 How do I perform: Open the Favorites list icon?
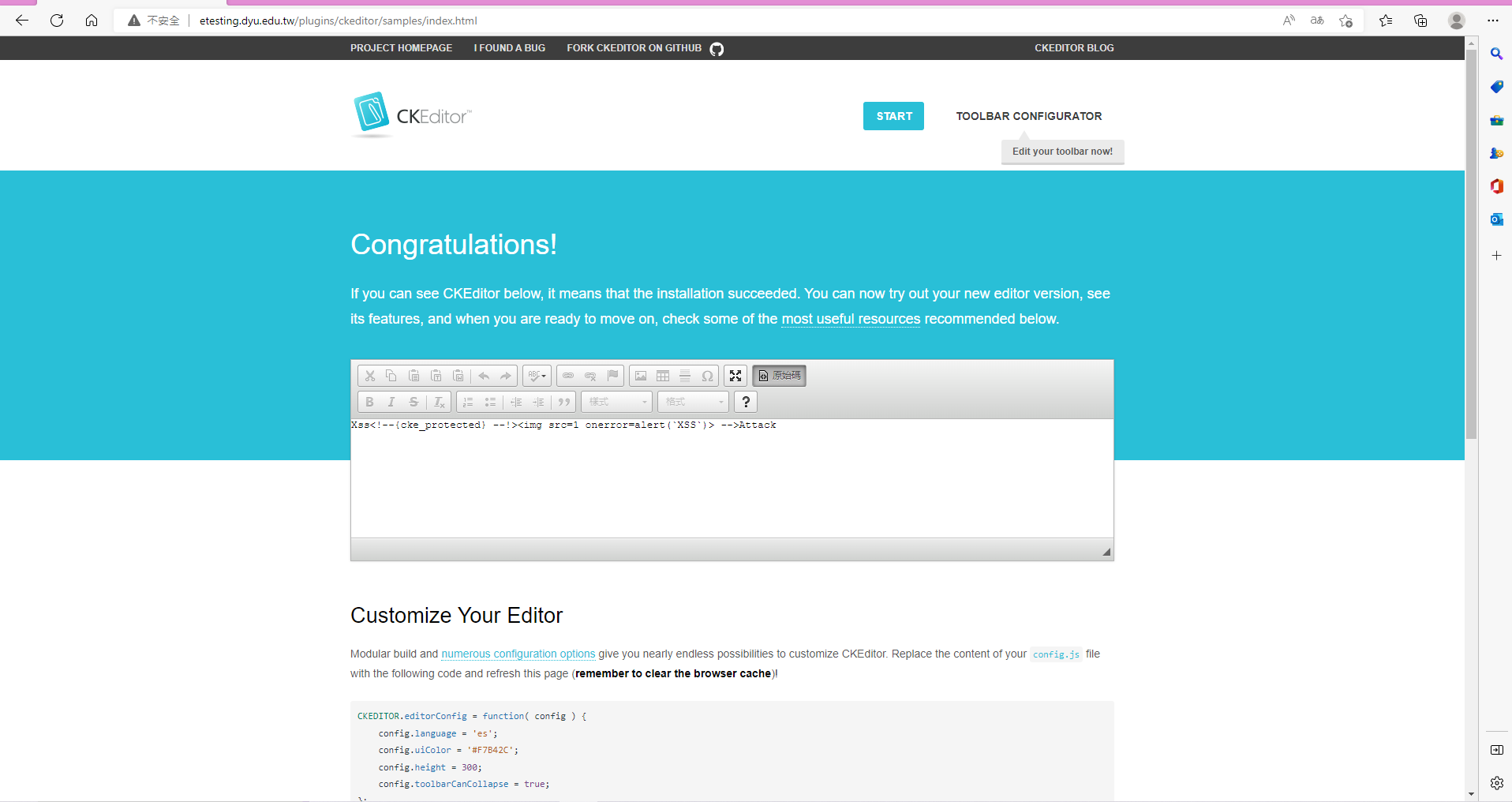1386,21
